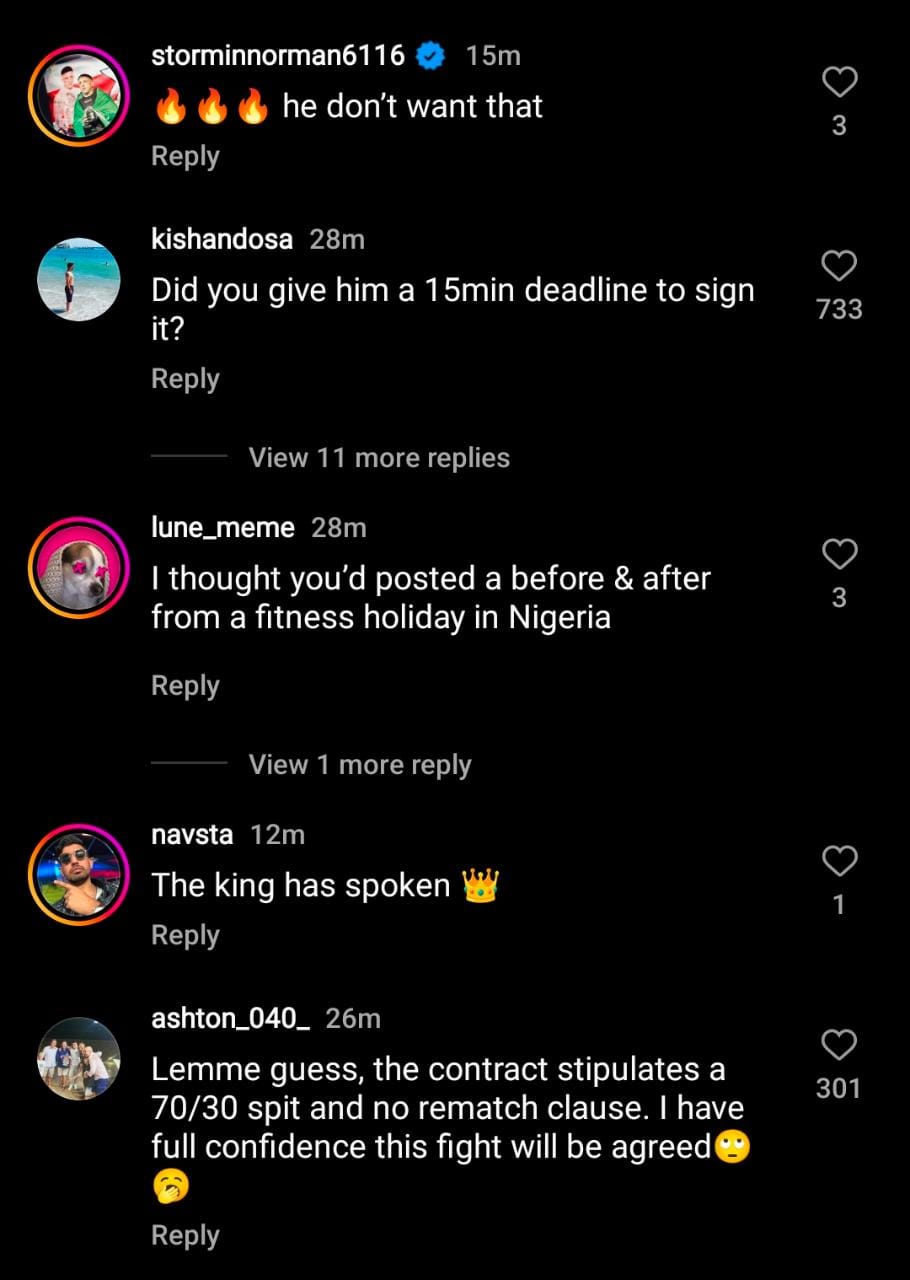This screenshot has width=910, height=1280.
Task: Like lune_meme's comment about fitness holiday
Action: tap(839, 553)
